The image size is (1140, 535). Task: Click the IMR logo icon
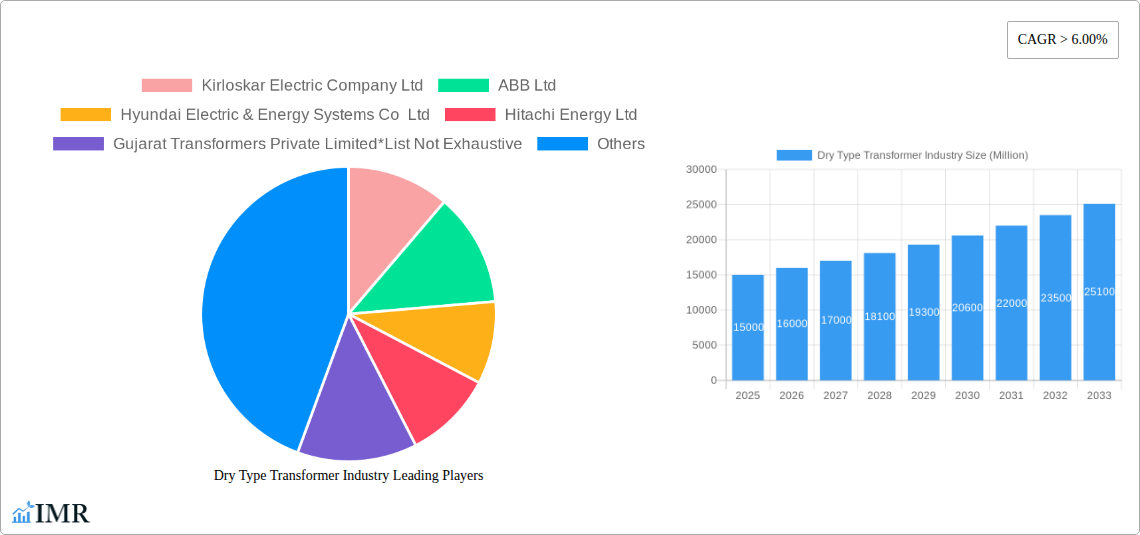[x=23, y=512]
